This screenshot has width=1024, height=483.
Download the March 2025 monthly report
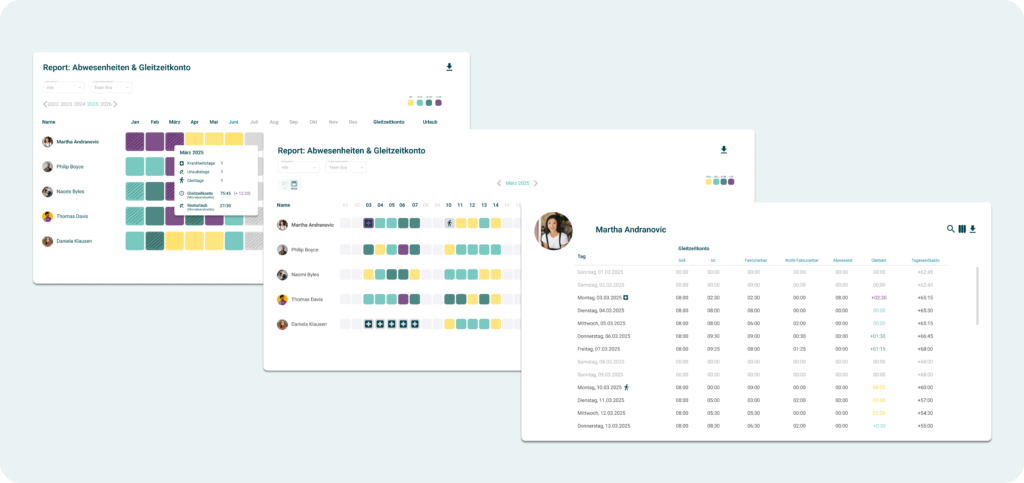point(724,150)
